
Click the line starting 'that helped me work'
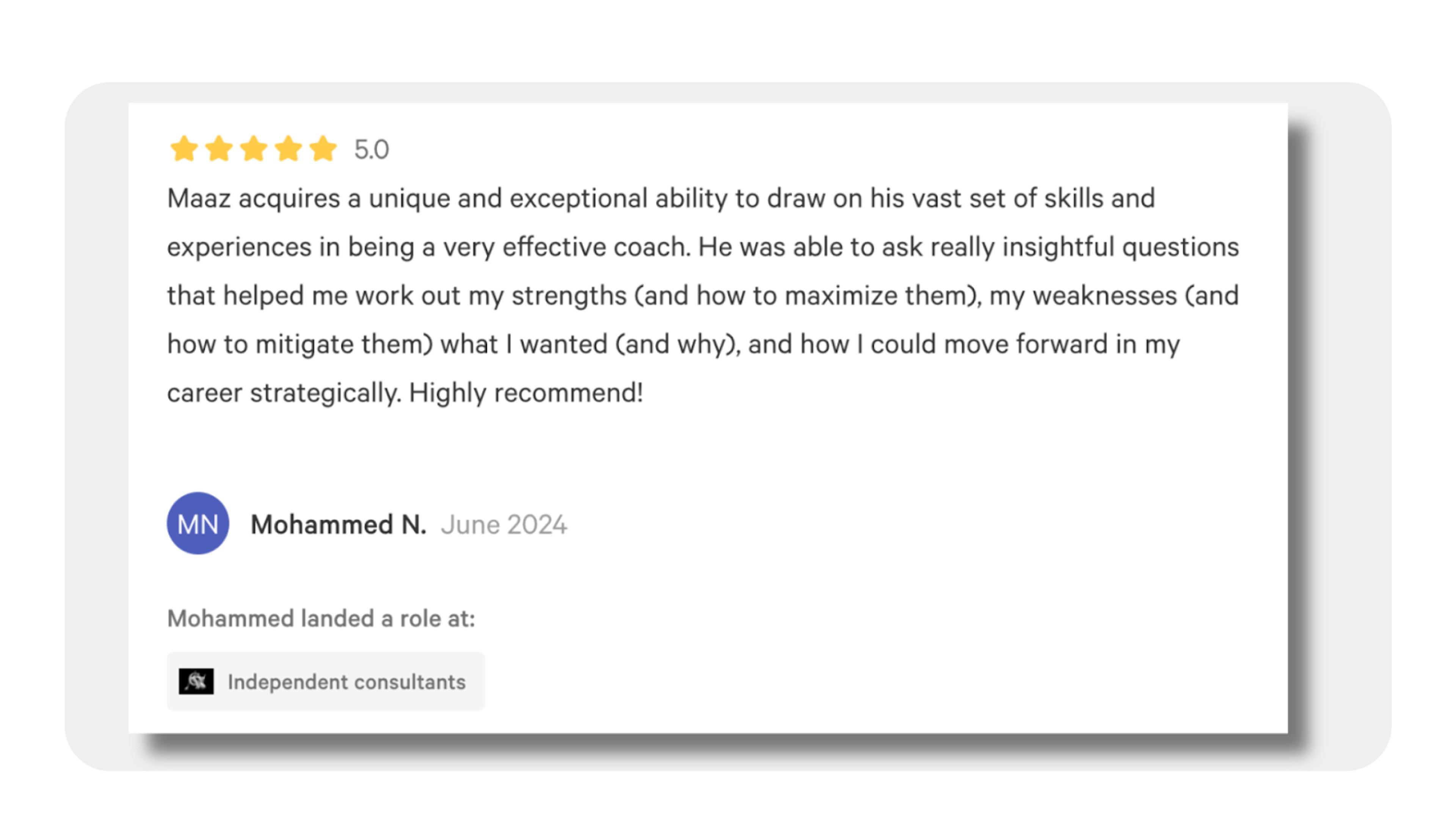point(703,296)
